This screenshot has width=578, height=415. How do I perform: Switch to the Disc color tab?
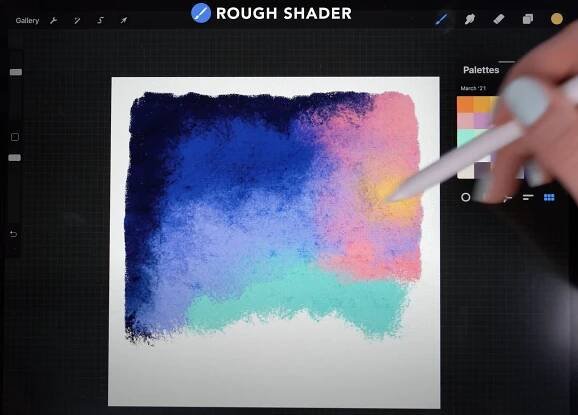[466, 198]
